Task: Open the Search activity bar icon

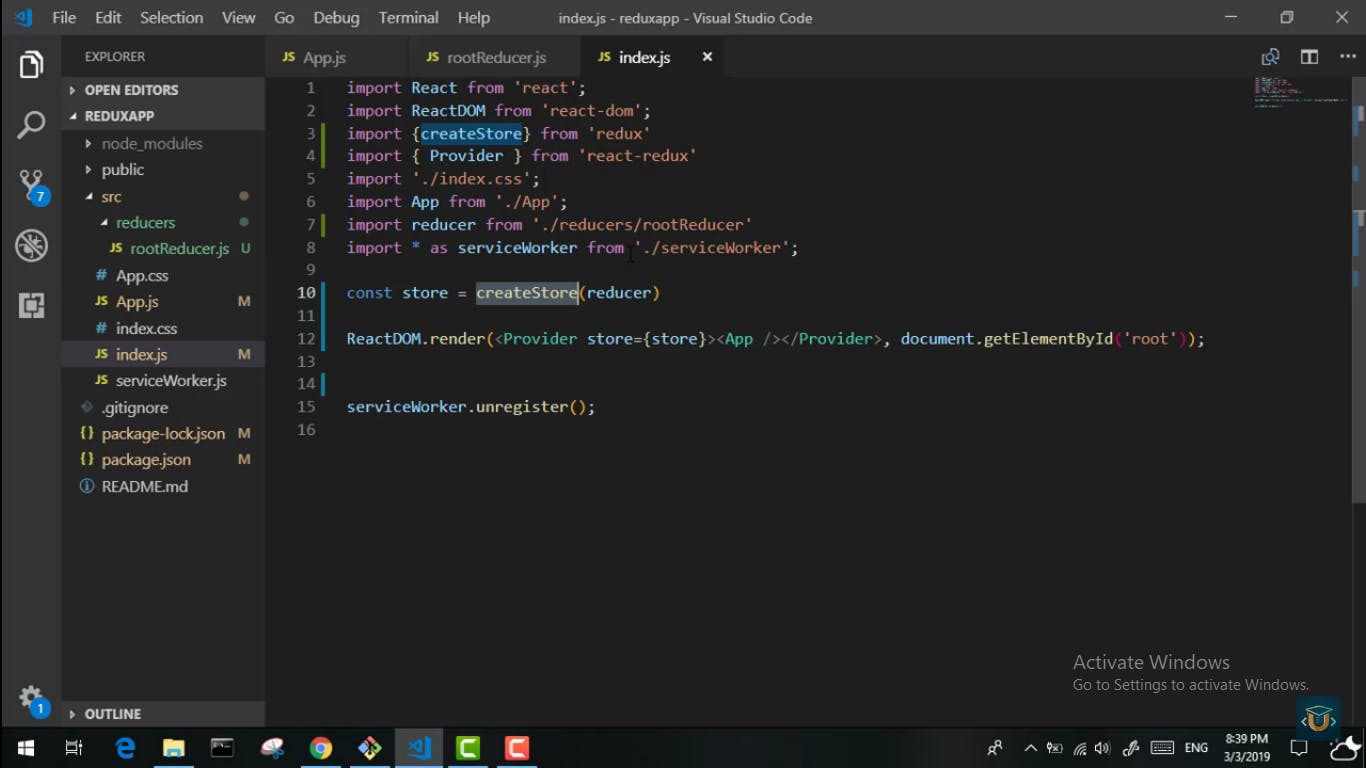Action: 31,125
